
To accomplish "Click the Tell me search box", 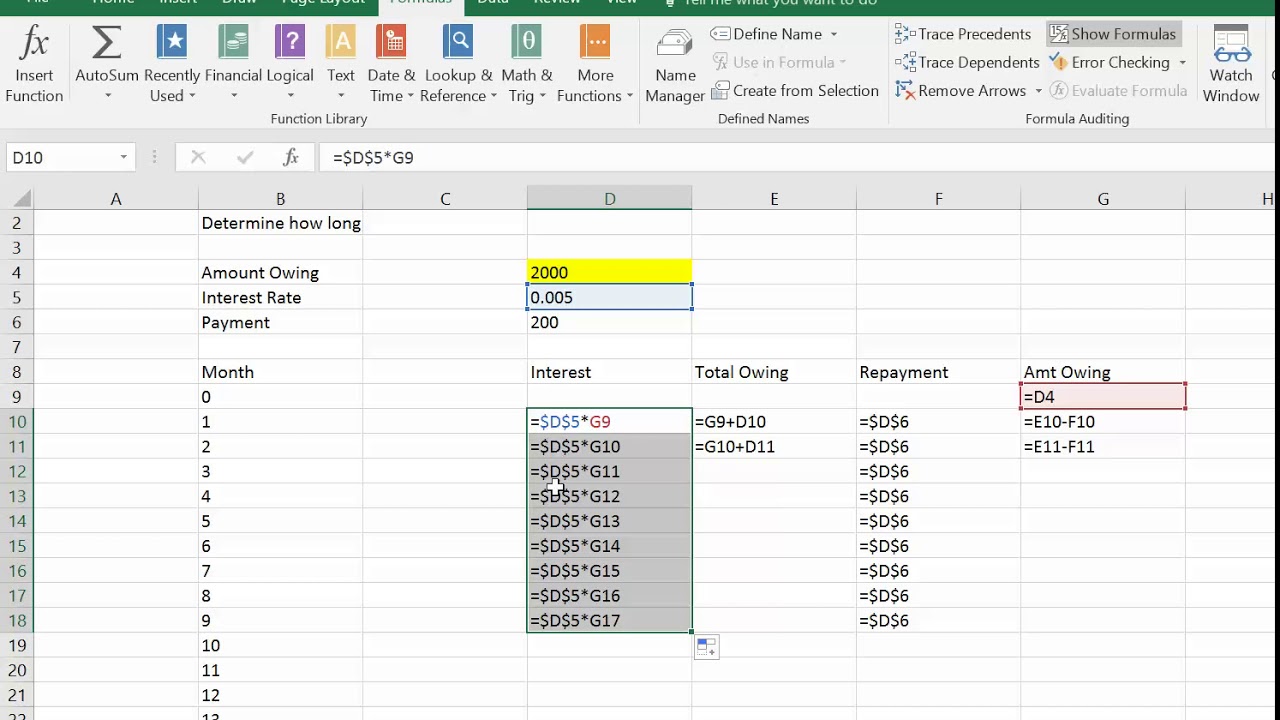I will [770, 3].
